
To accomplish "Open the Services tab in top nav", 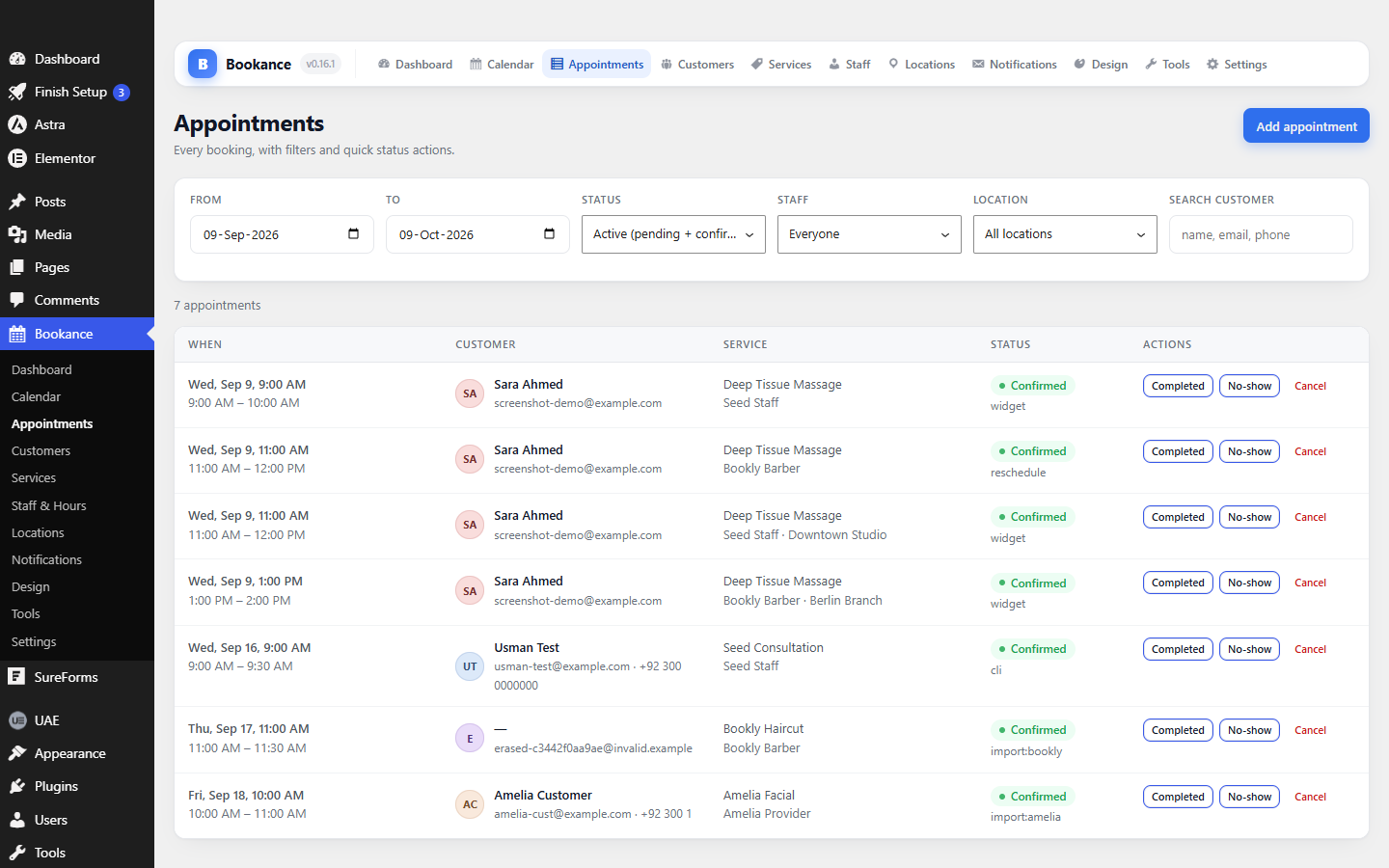I will [x=781, y=65].
